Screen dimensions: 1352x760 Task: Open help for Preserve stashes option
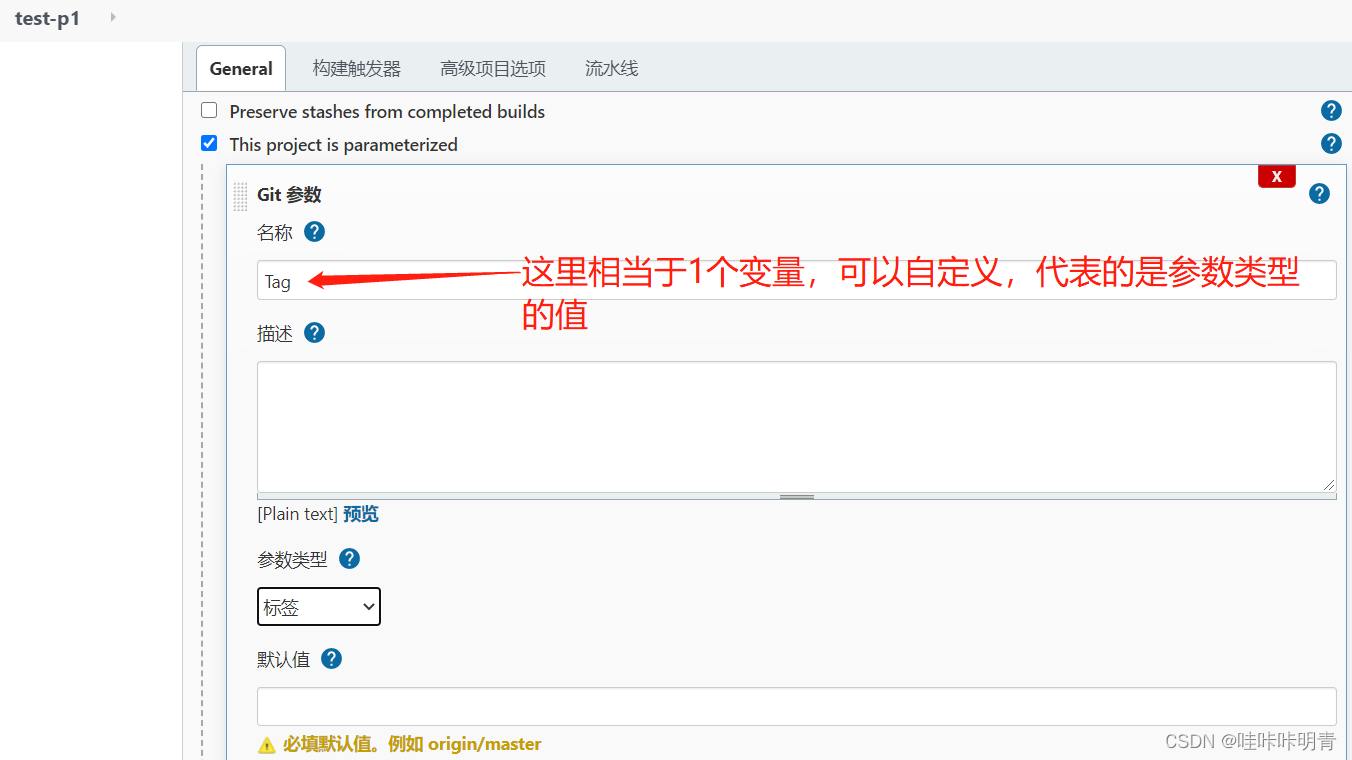pyautogui.click(x=1331, y=111)
